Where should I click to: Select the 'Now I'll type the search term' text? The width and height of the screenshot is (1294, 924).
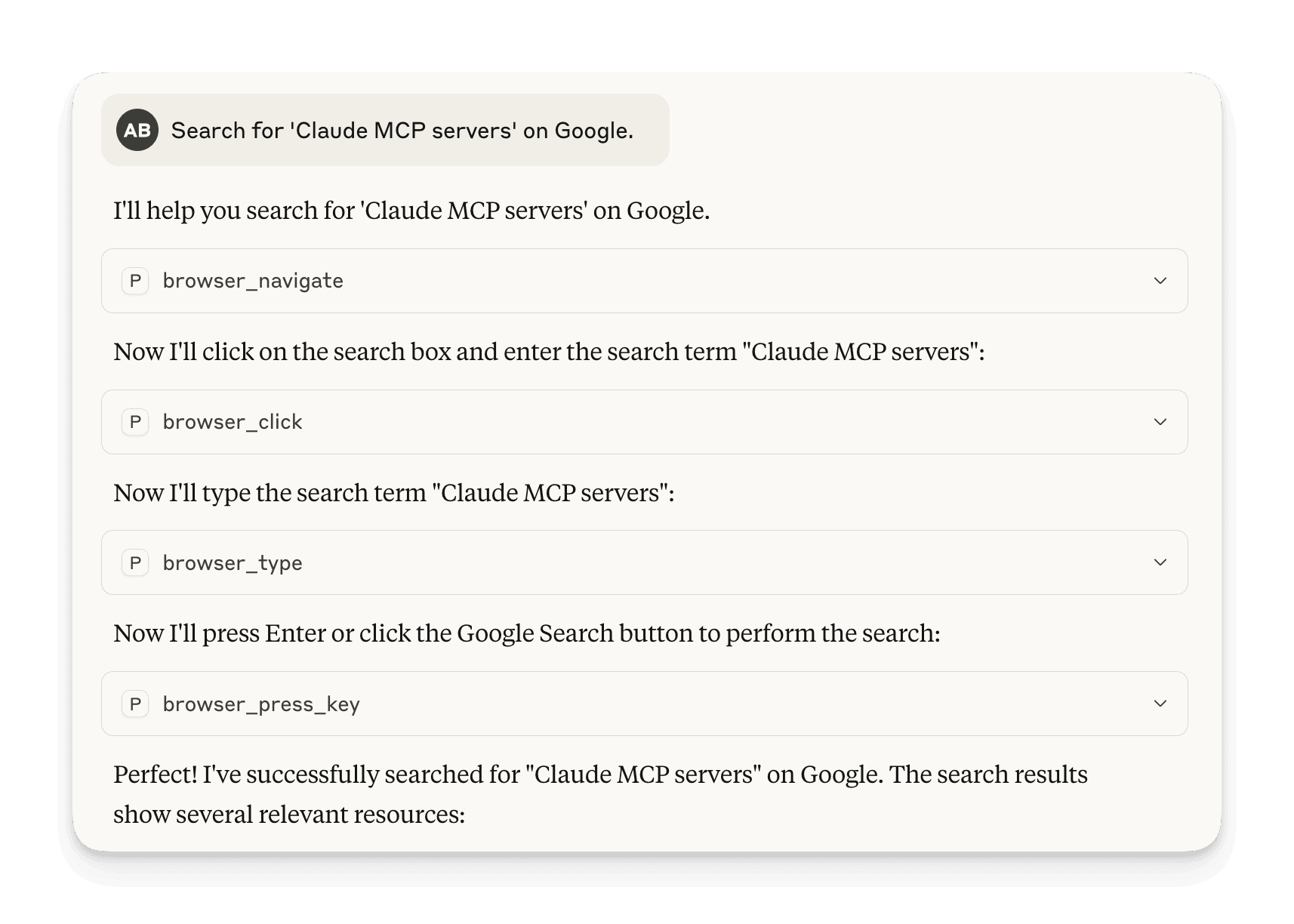click(x=394, y=492)
